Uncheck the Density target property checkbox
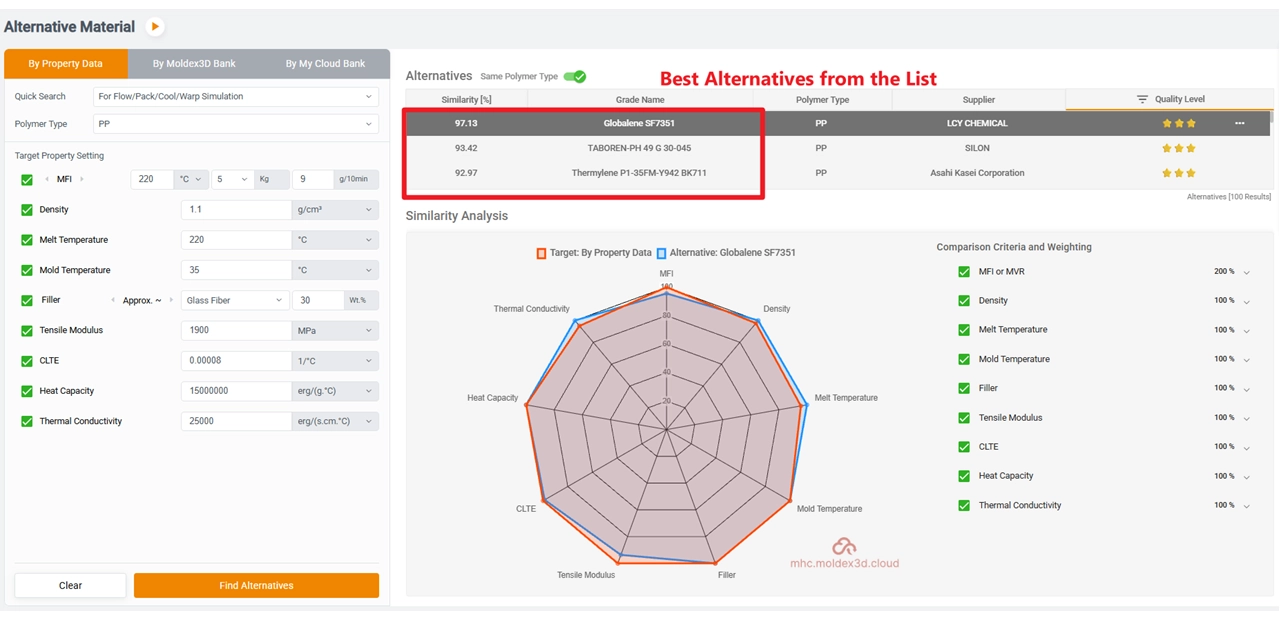The height and width of the screenshot is (620, 1280). [x=27, y=210]
